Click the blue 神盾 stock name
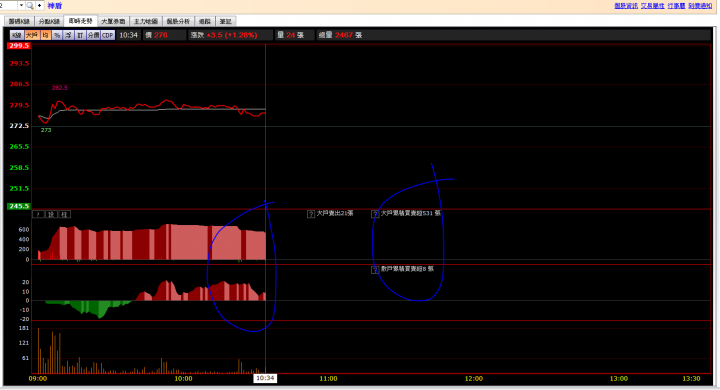The image size is (720, 390). click(55, 6)
